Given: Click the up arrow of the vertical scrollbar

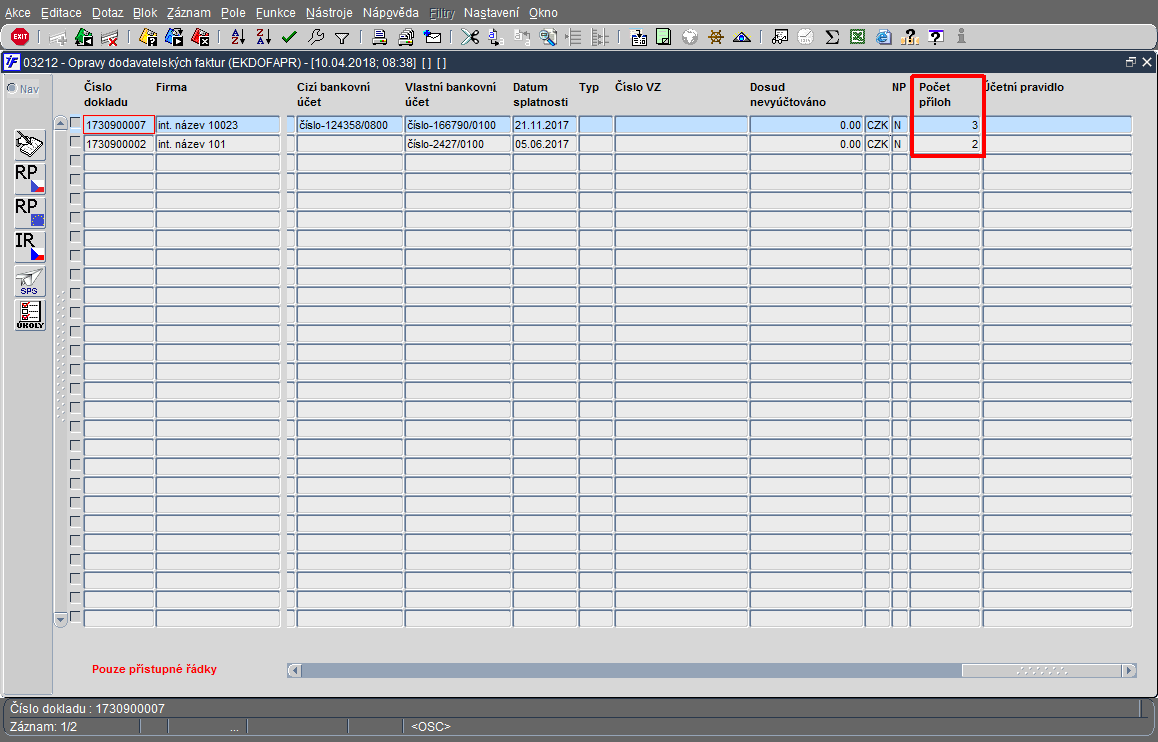Looking at the screenshot, I should click(61, 123).
